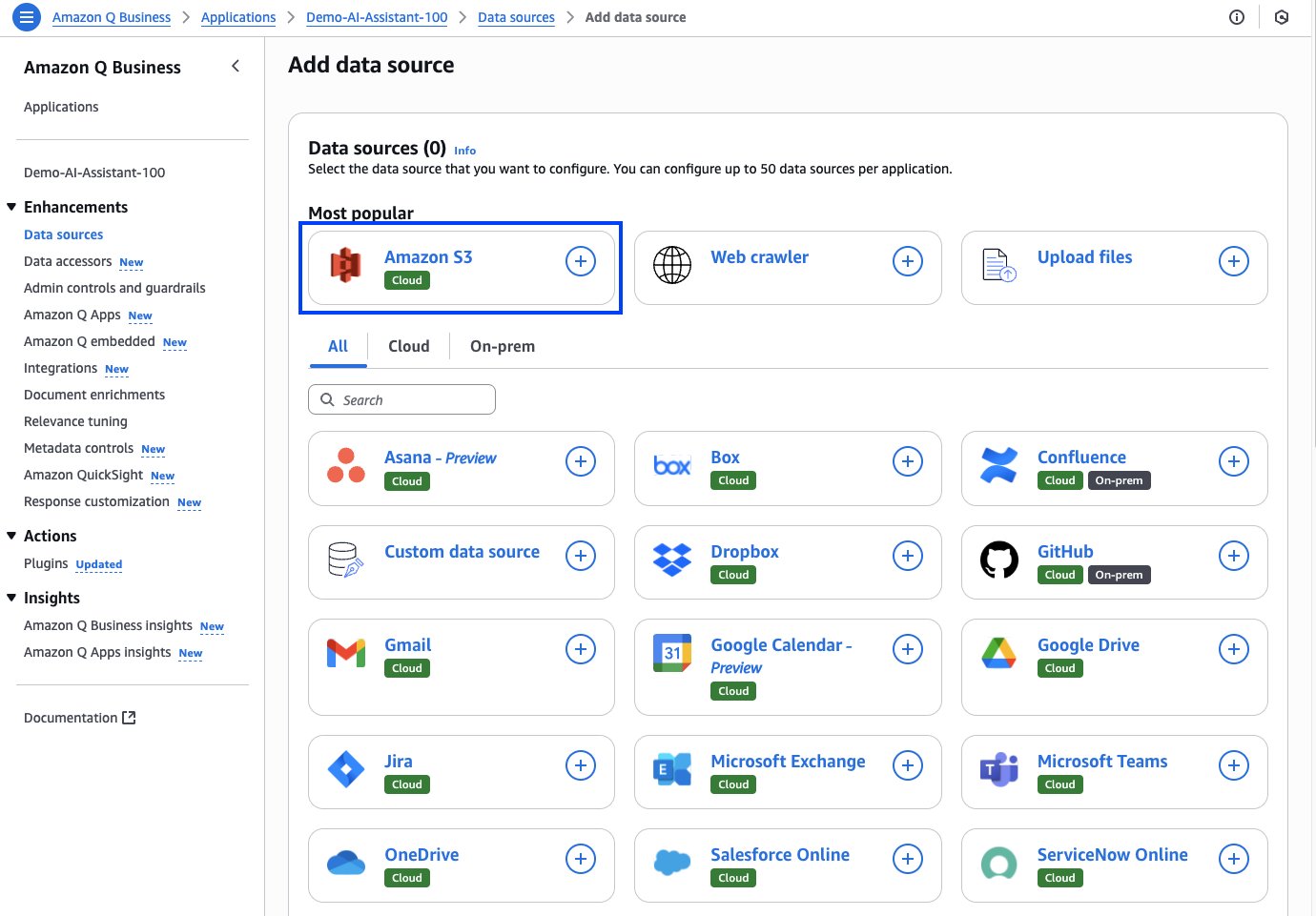
Task: Open Amazon Q Apps in sidebar
Action: 72,315
